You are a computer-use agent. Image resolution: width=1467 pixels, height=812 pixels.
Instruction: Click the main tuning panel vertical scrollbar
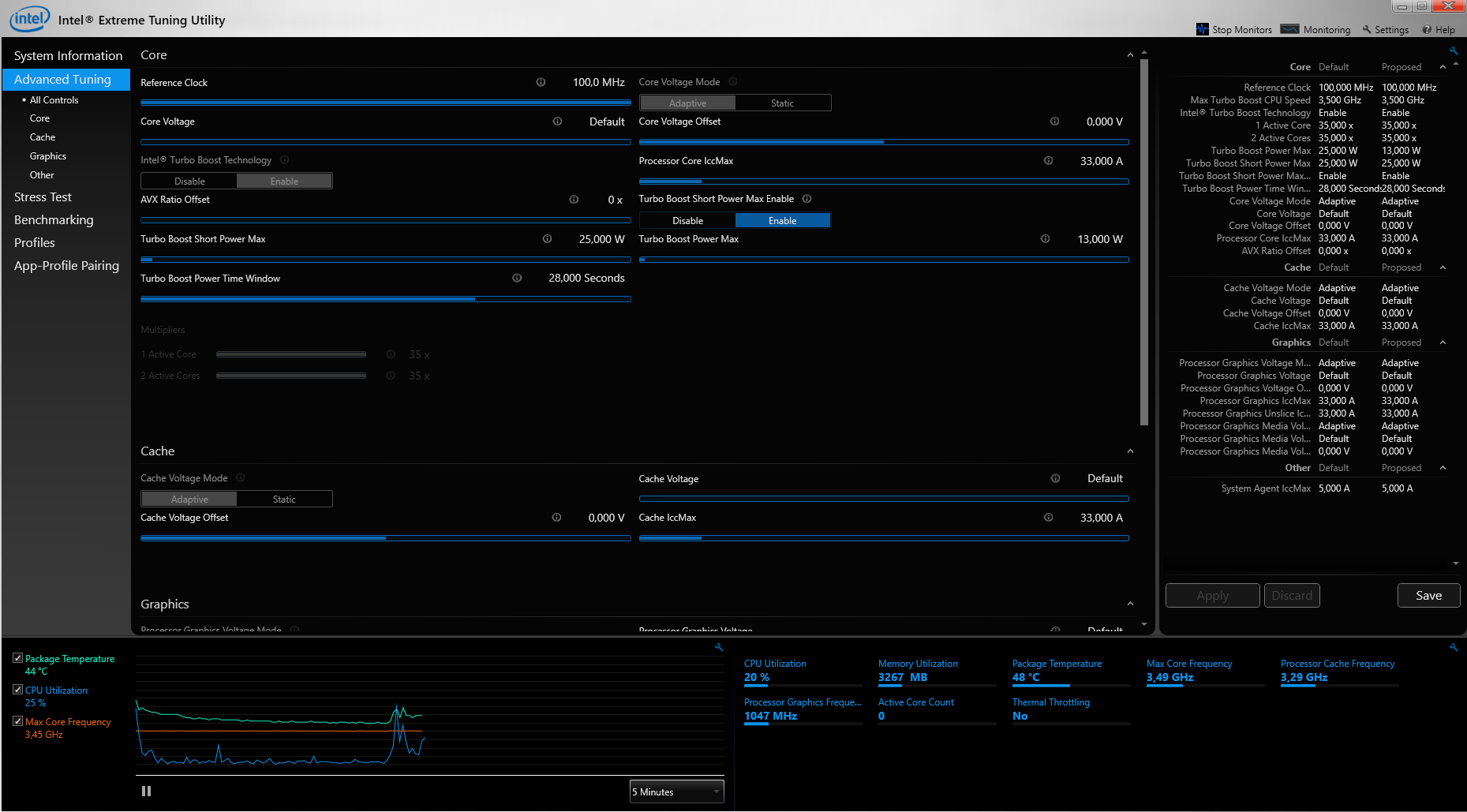pyautogui.click(x=1144, y=241)
